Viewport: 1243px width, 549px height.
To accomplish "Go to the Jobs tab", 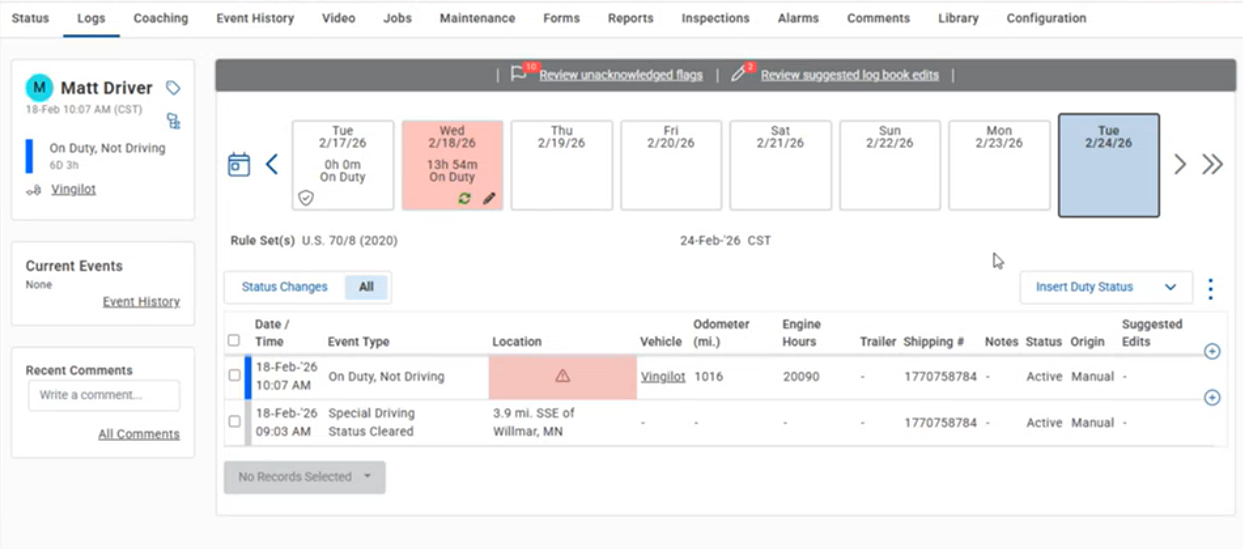I will [397, 18].
